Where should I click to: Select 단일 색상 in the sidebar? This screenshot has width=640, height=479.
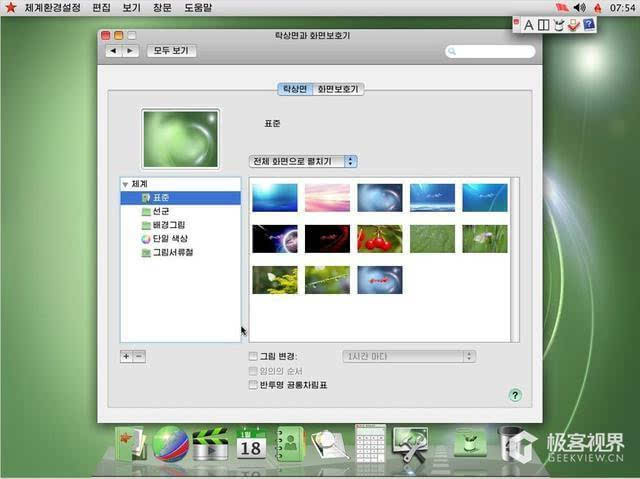168,239
